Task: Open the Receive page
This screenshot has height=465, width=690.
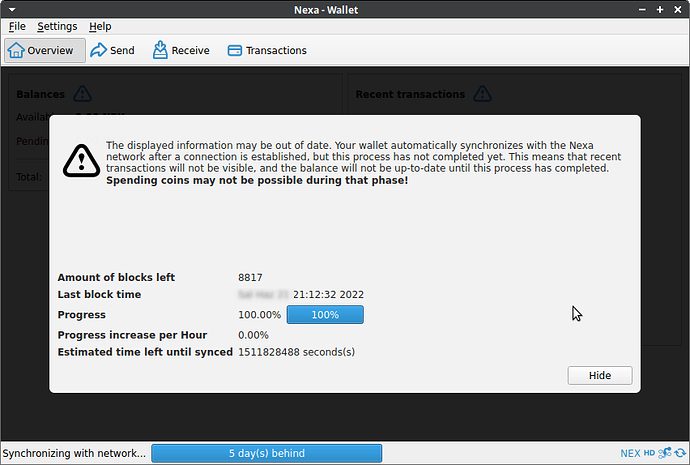Action: tap(181, 51)
